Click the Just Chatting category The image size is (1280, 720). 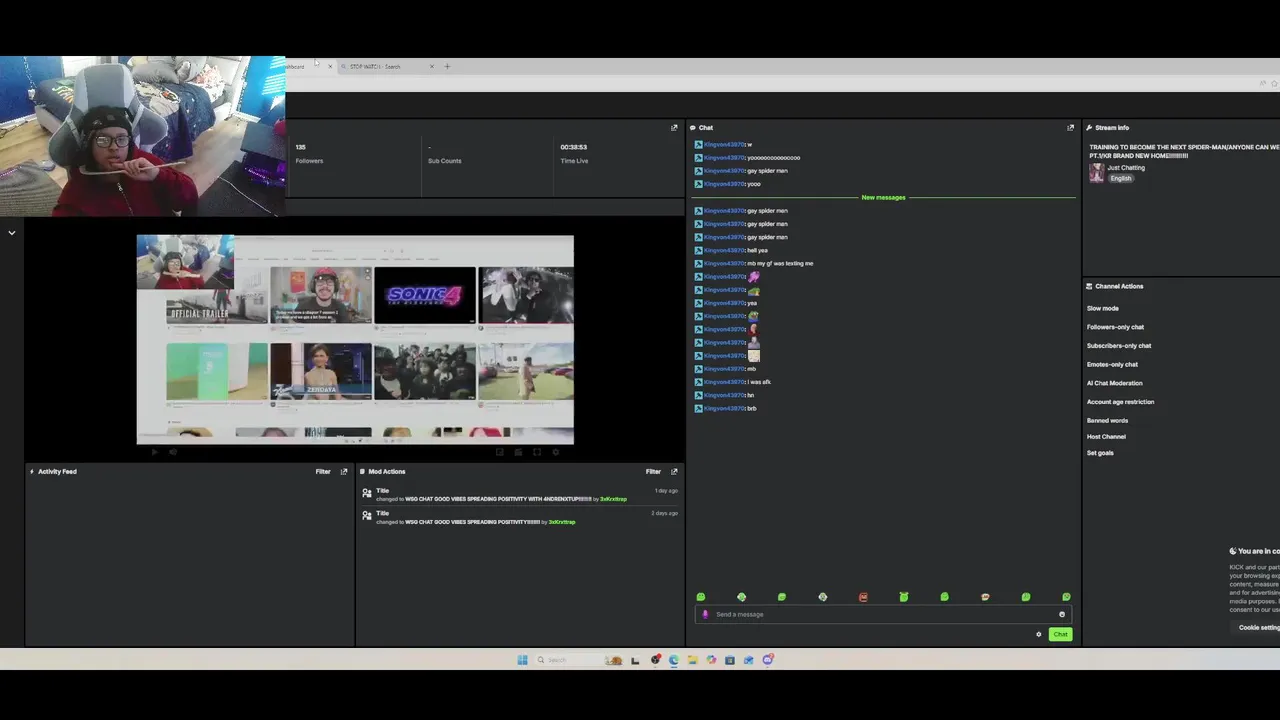1126,168
